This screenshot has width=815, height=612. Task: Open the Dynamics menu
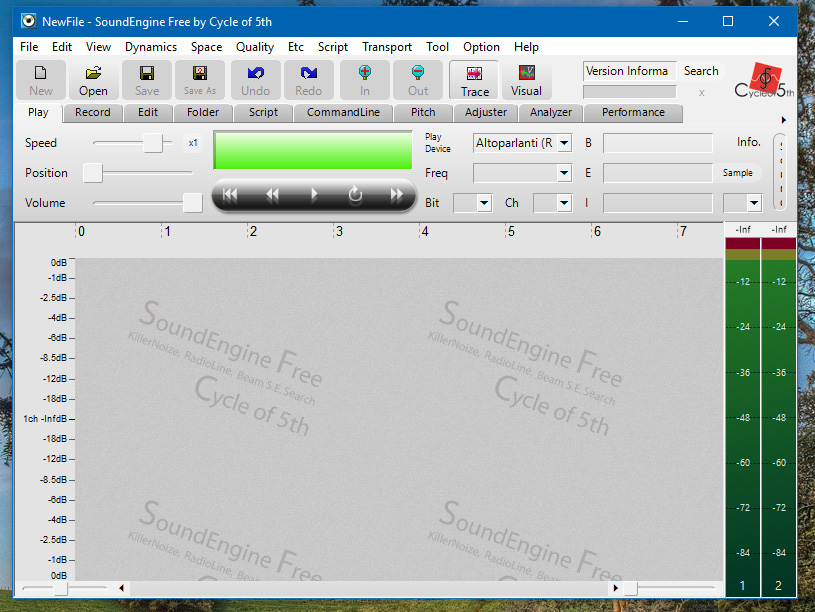[x=150, y=47]
